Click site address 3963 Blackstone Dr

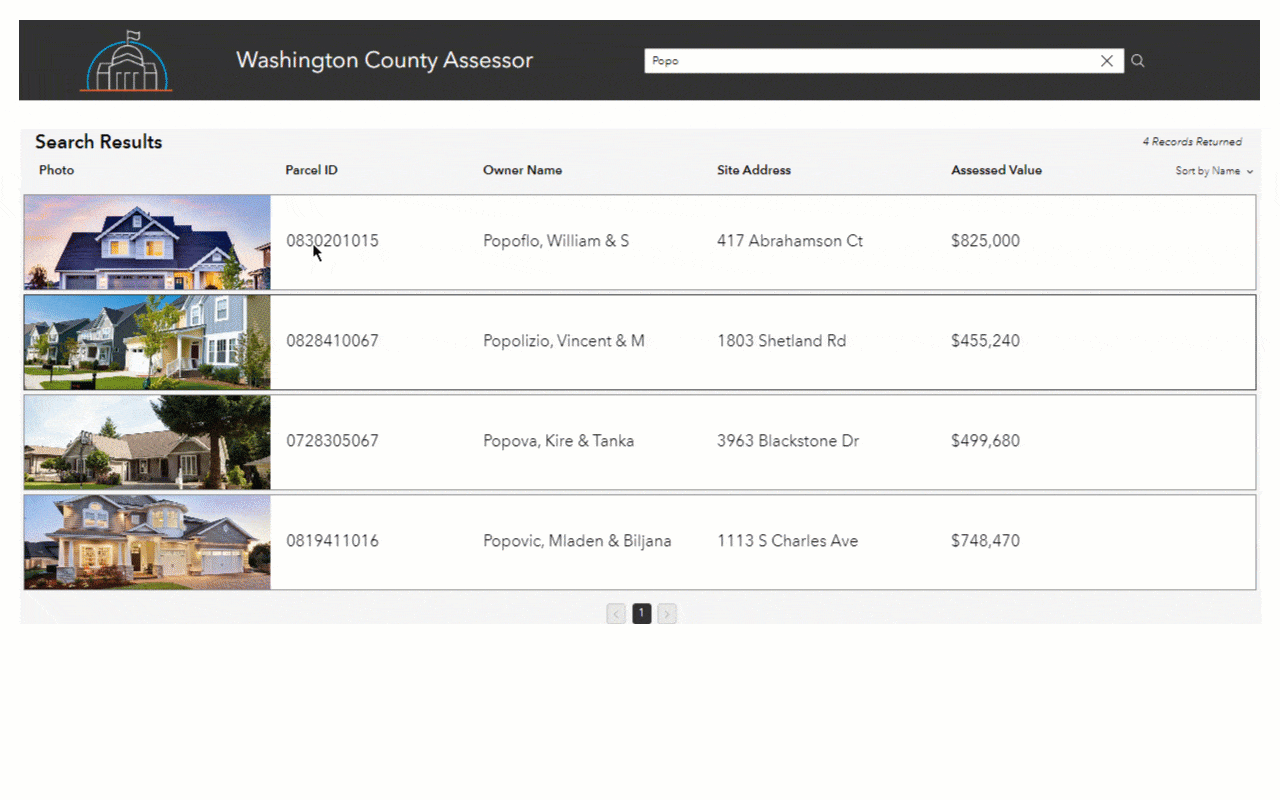coord(787,441)
